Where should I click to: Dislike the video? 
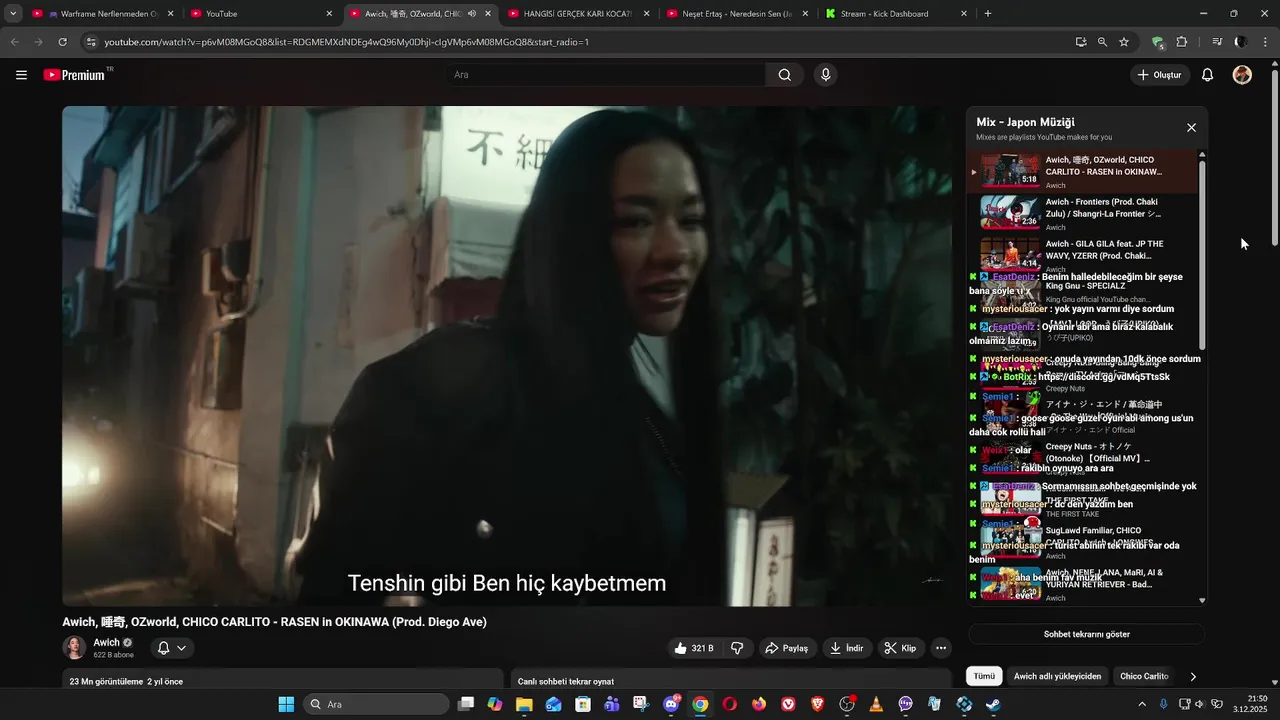pyautogui.click(x=737, y=648)
